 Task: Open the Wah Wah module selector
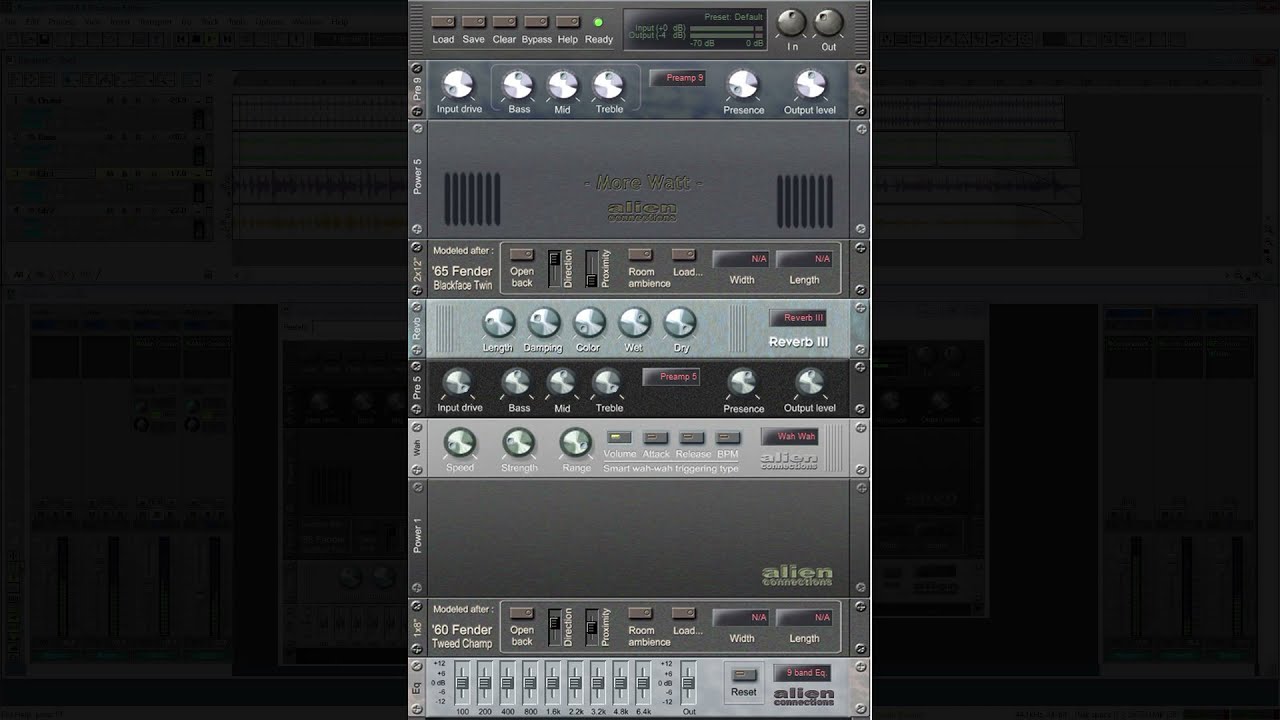click(x=789, y=437)
